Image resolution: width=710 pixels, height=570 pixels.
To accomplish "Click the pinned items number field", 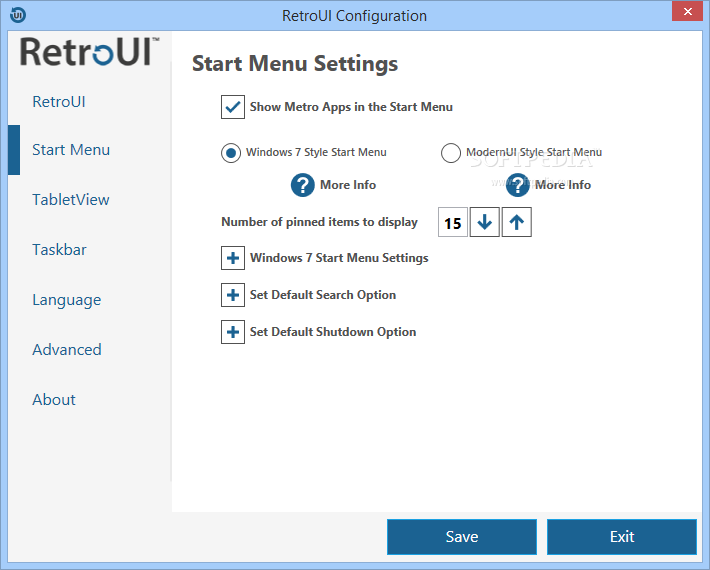I will pyautogui.click(x=453, y=222).
